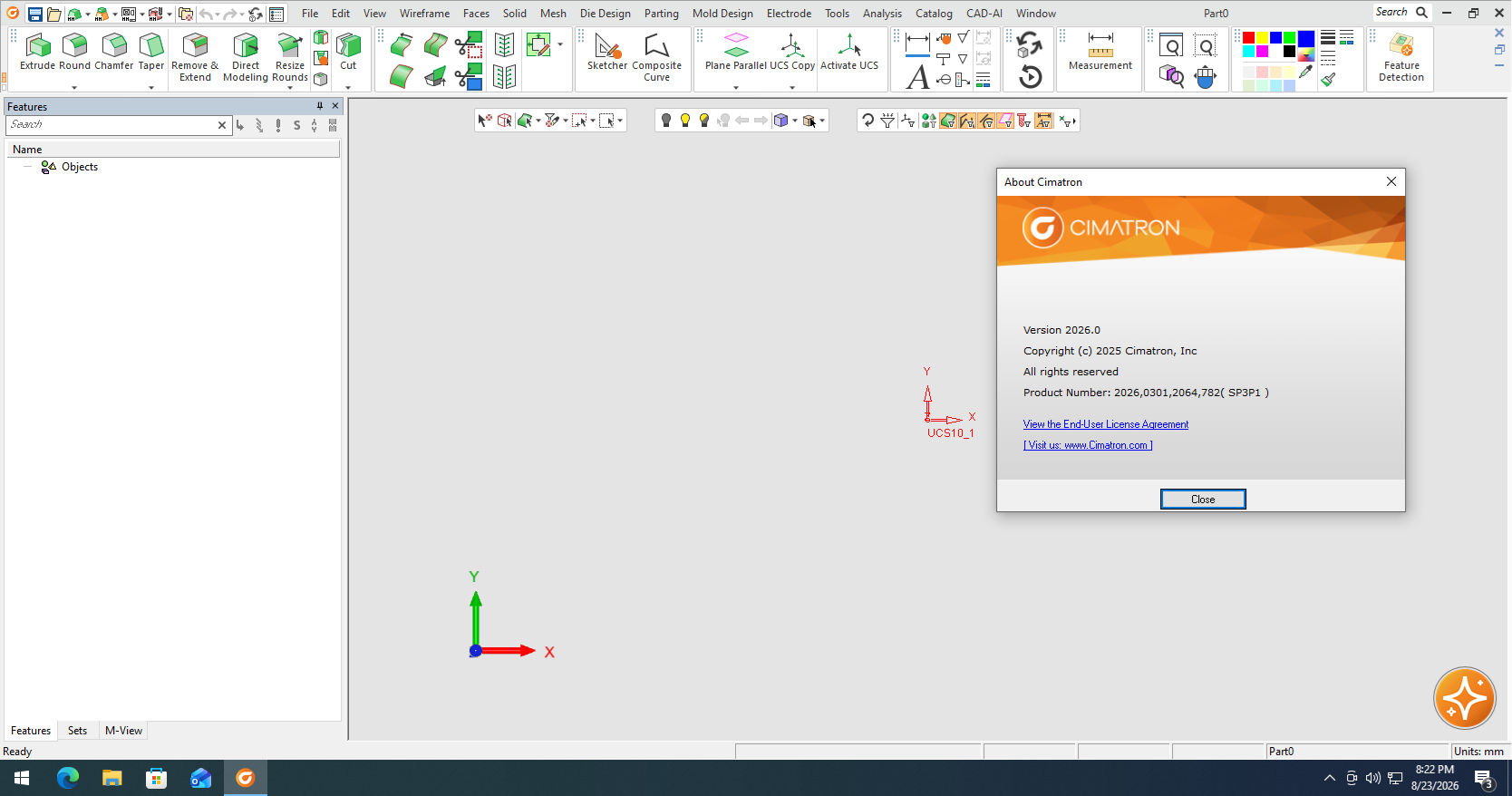Select the Chamfer tool
This screenshot has width=1512, height=796.
pos(114,52)
